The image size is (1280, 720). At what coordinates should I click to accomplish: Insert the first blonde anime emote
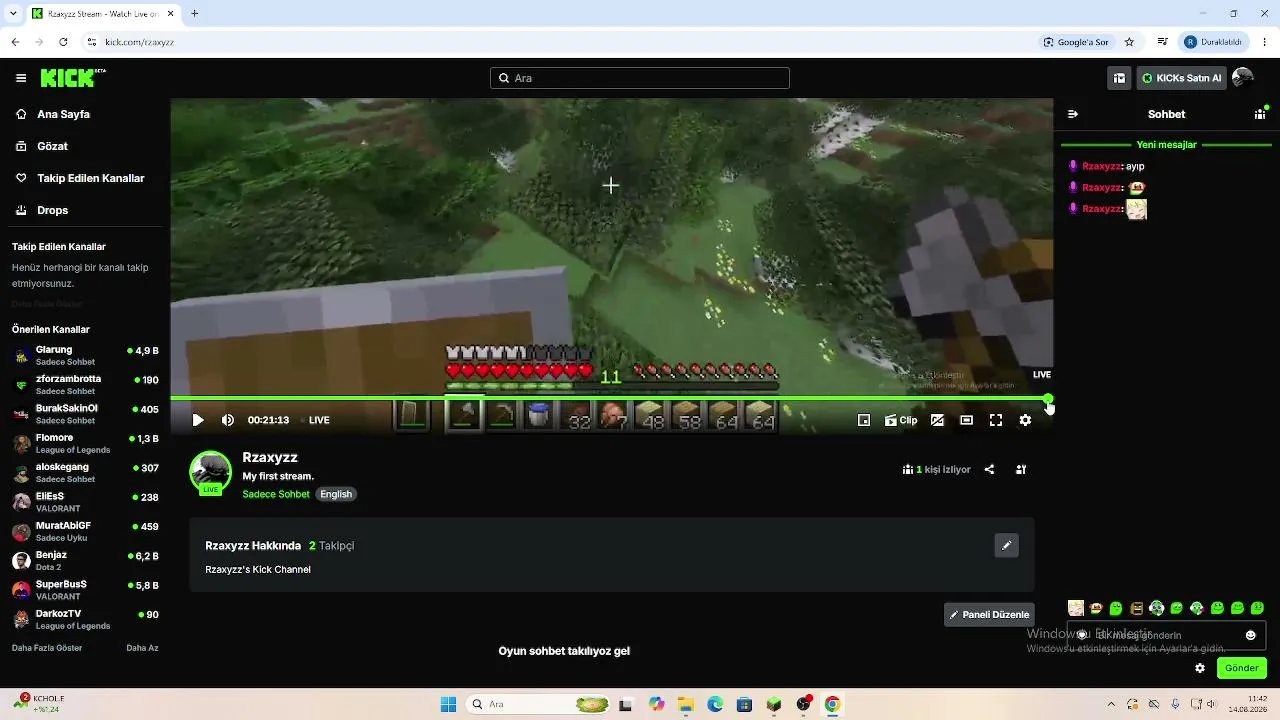1076,608
